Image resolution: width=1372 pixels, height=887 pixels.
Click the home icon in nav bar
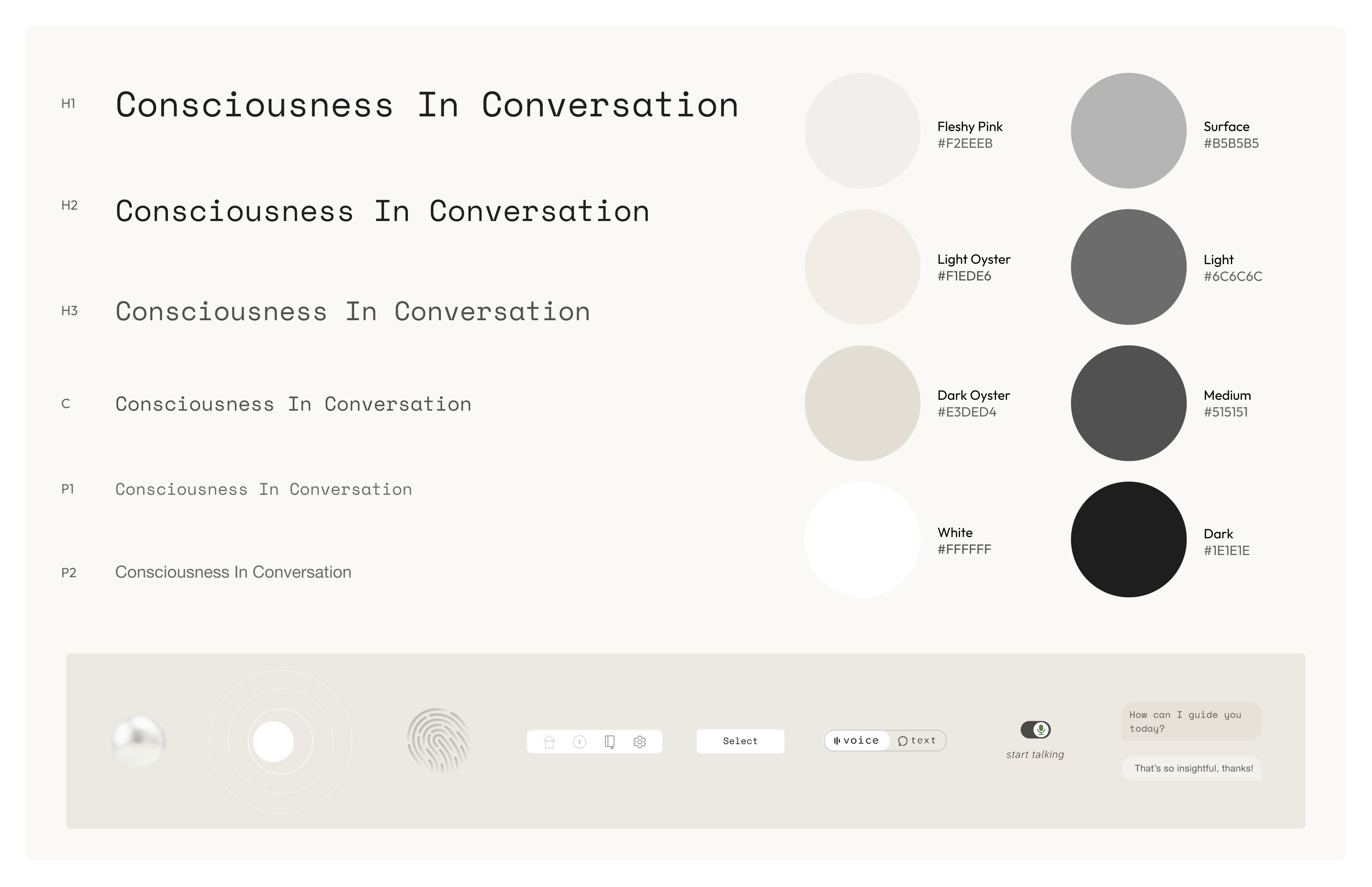click(x=549, y=741)
